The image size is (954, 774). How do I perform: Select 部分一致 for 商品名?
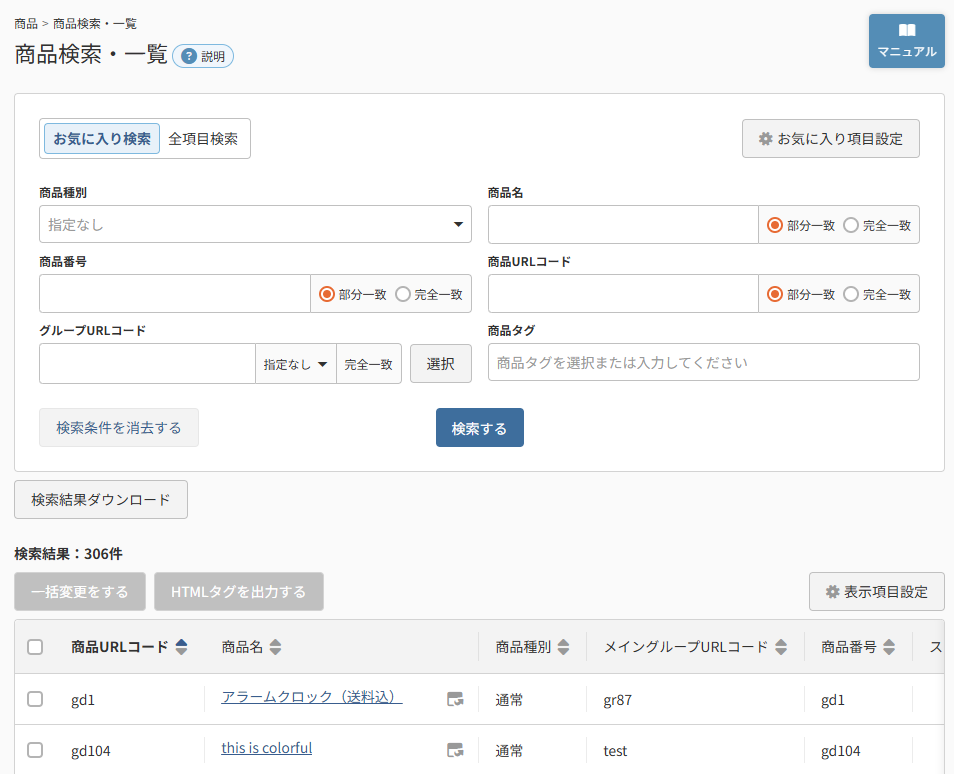775,225
